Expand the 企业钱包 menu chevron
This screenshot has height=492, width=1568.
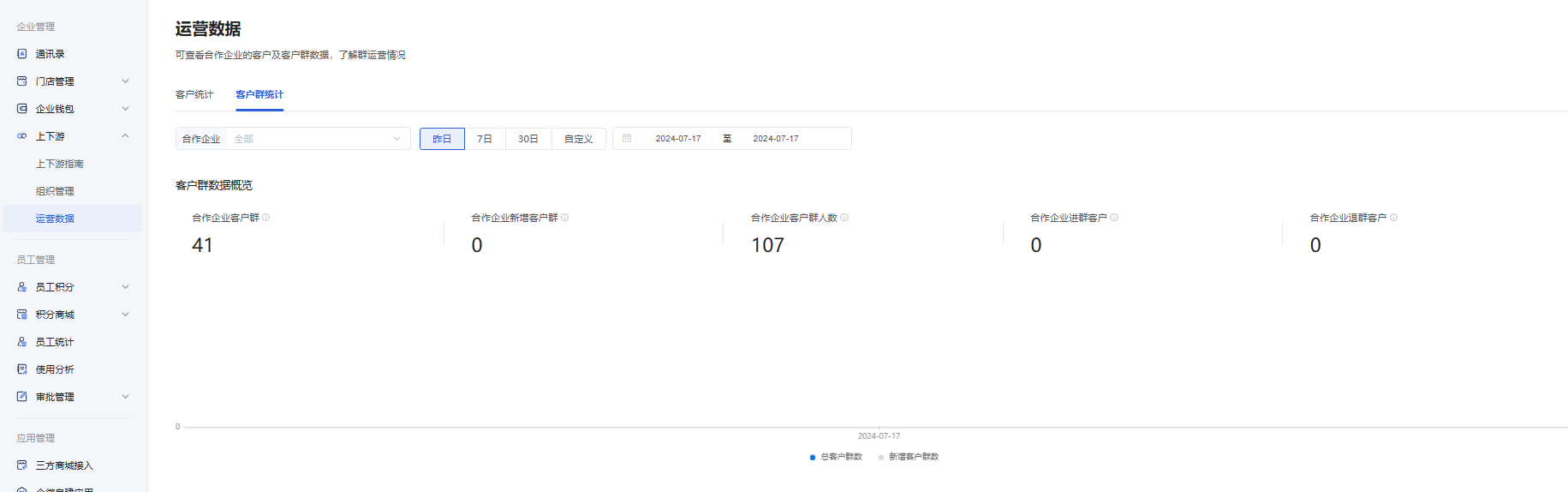[x=126, y=109]
